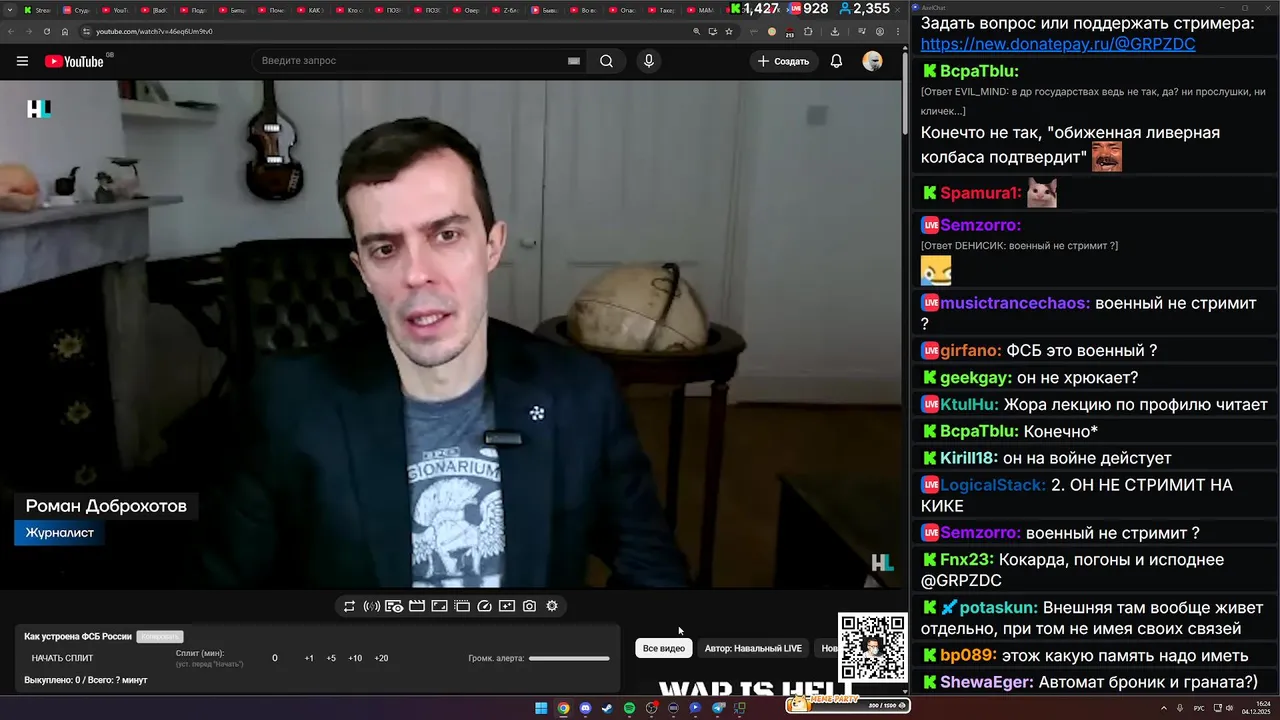Open the Windows Start menu
1280x720 pixels.
pos(541,708)
